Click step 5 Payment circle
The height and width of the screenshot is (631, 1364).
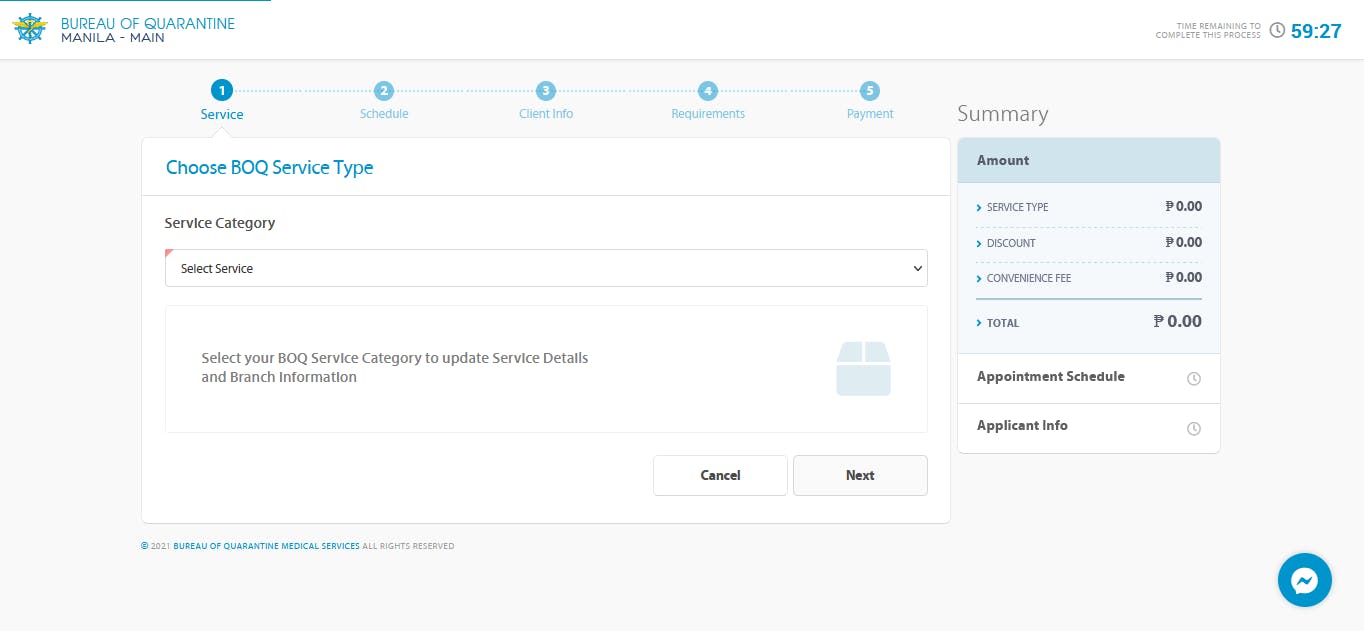[870, 91]
